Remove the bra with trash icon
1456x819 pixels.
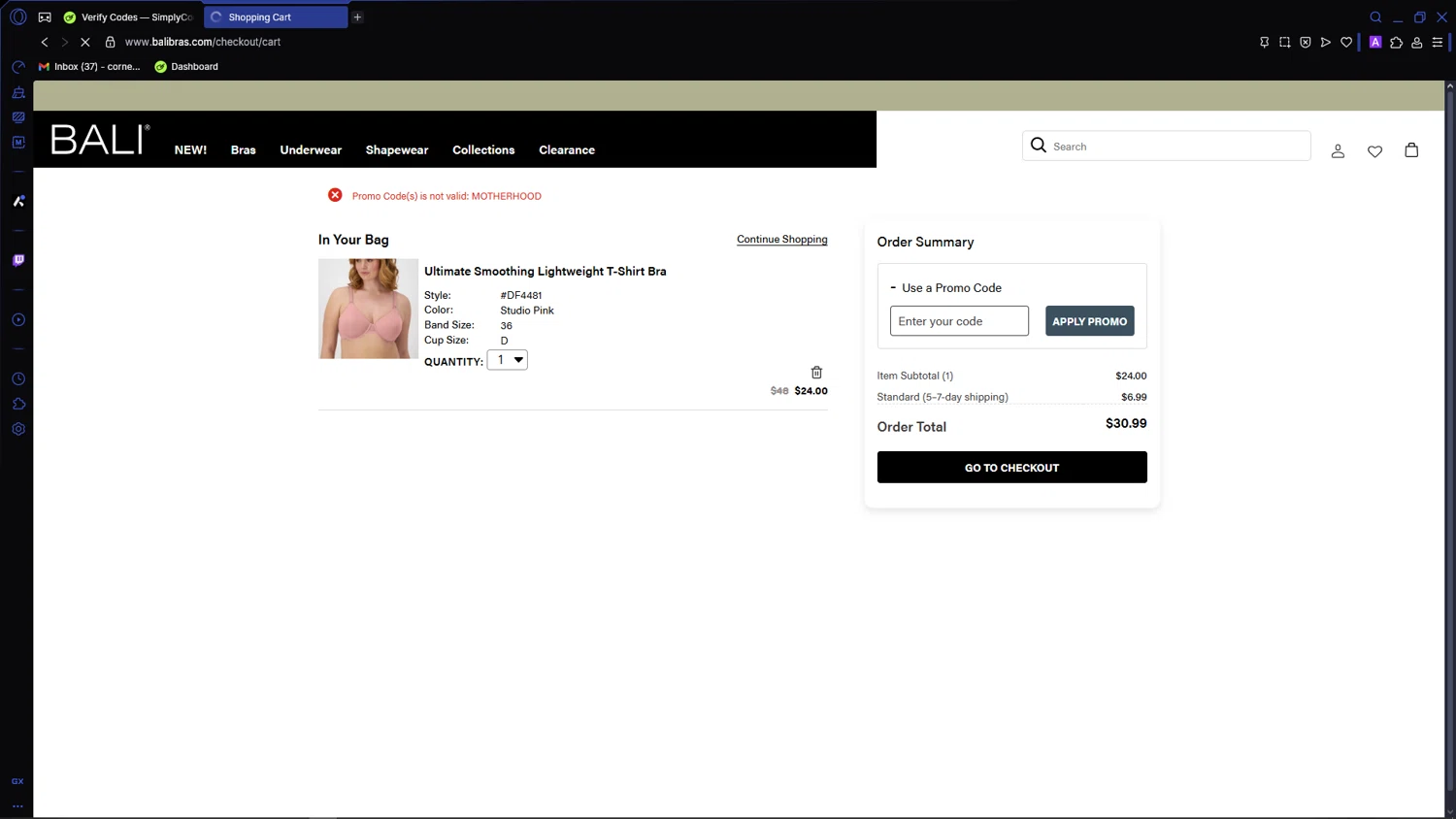click(x=816, y=373)
